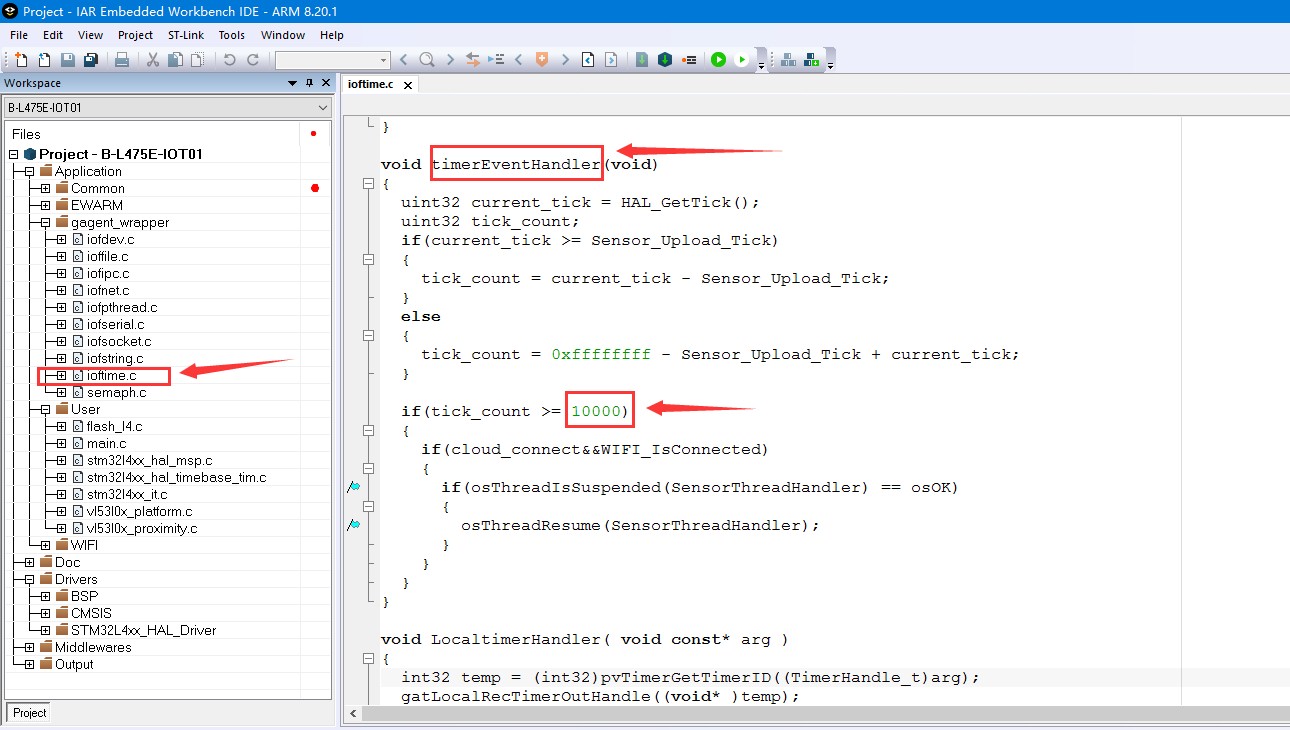
Task: Open the ST-Link menu
Action: (x=185, y=35)
